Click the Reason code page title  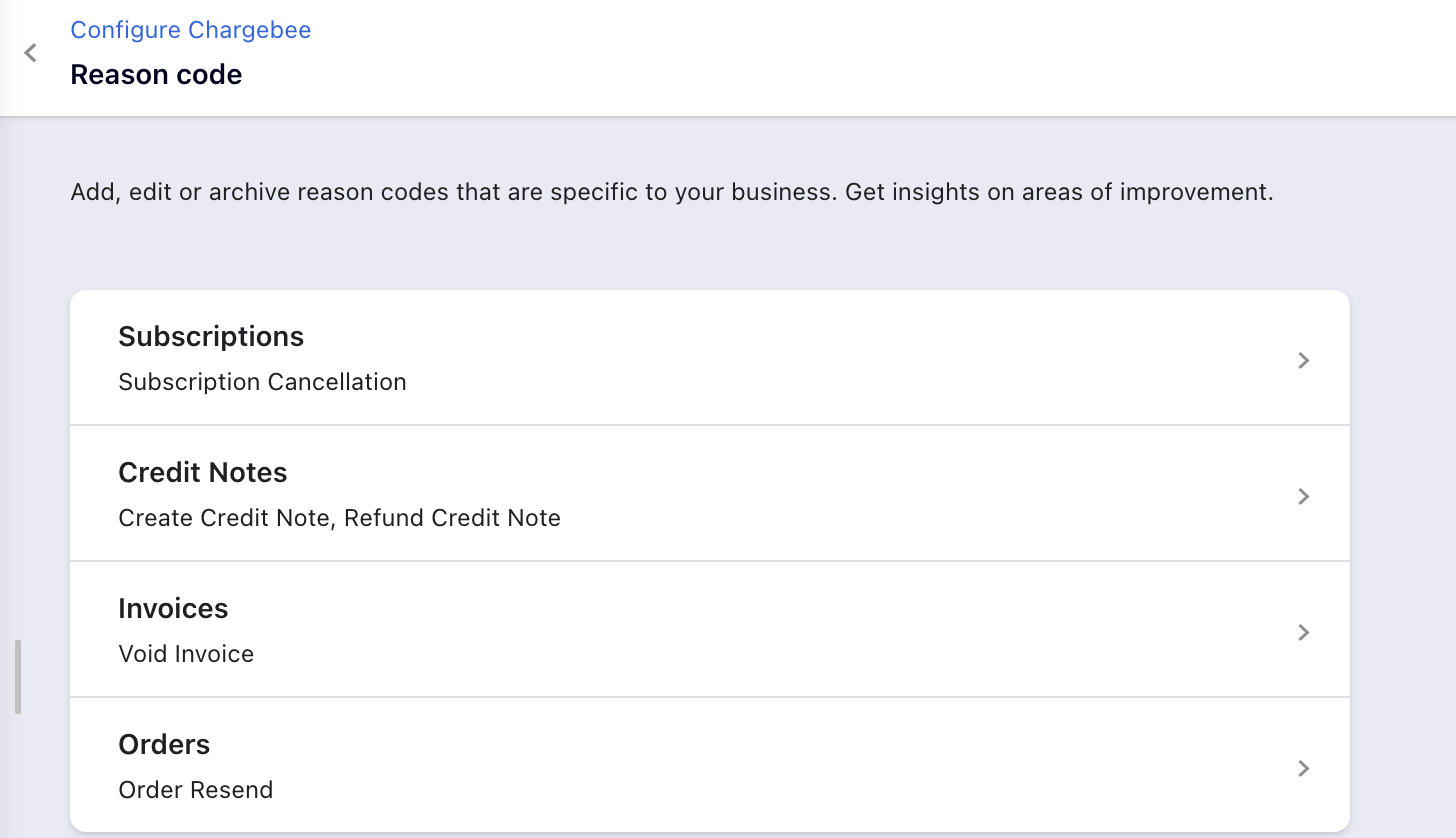pos(156,74)
